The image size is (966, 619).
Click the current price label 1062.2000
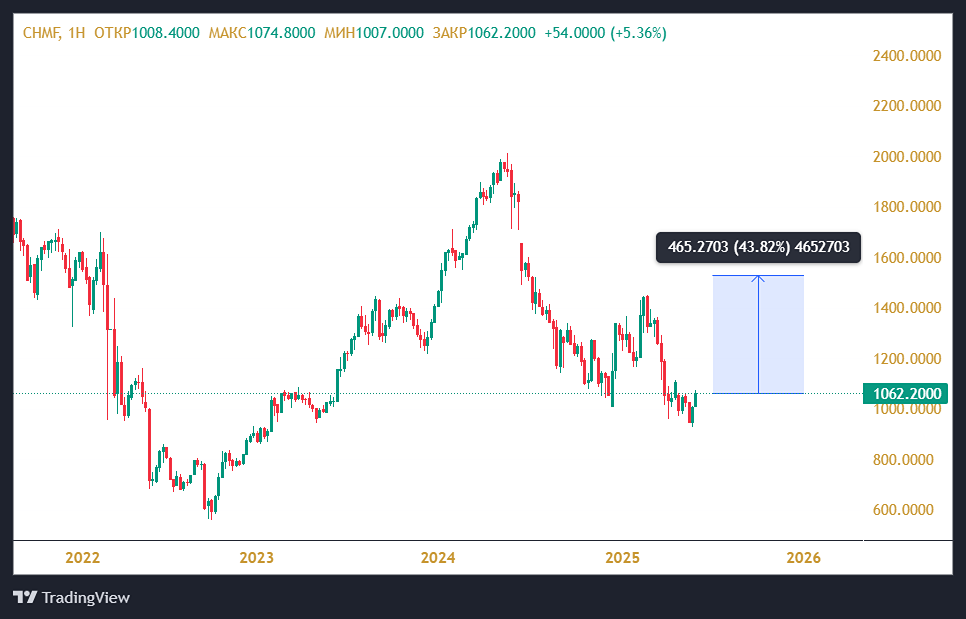click(x=907, y=394)
